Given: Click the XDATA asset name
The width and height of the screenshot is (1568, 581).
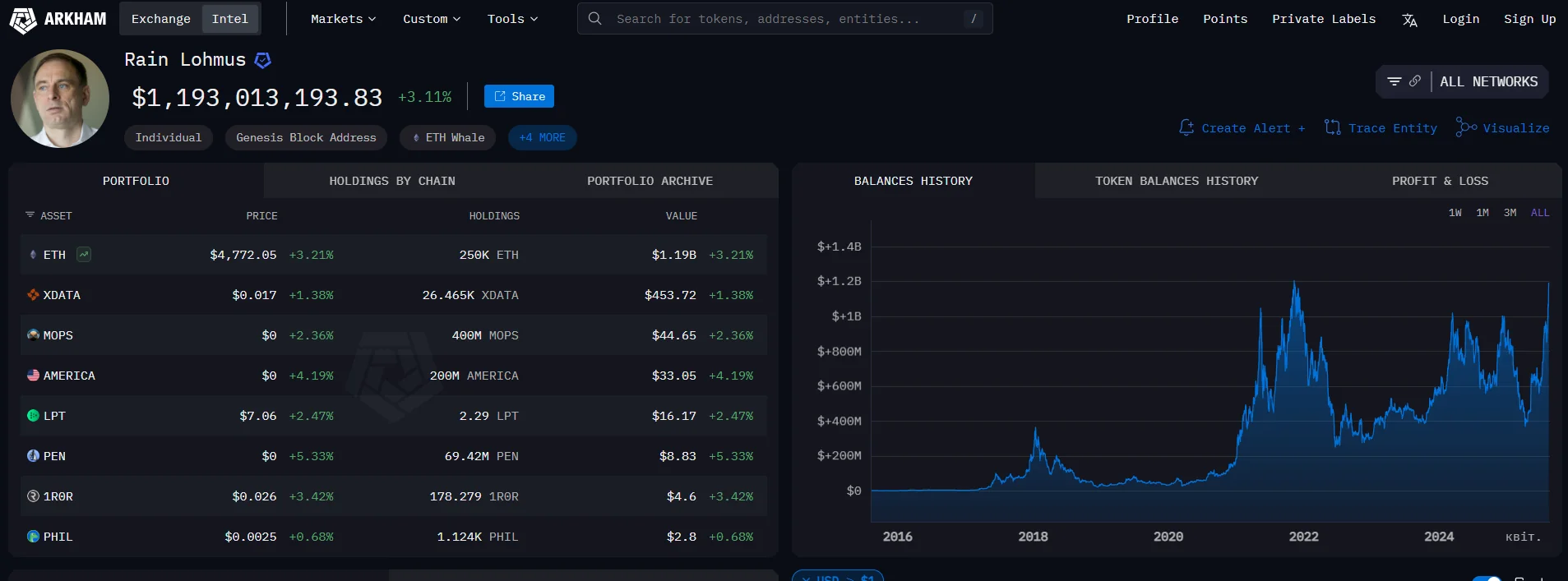Looking at the screenshot, I should pos(62,295).
